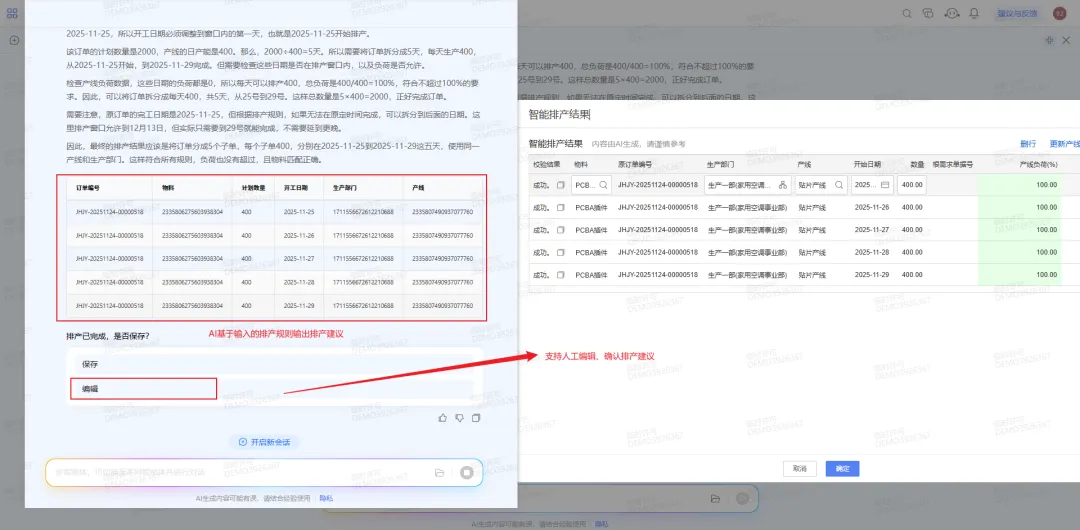Choose the 编辑 option in the chat

[x=90, y=388]
